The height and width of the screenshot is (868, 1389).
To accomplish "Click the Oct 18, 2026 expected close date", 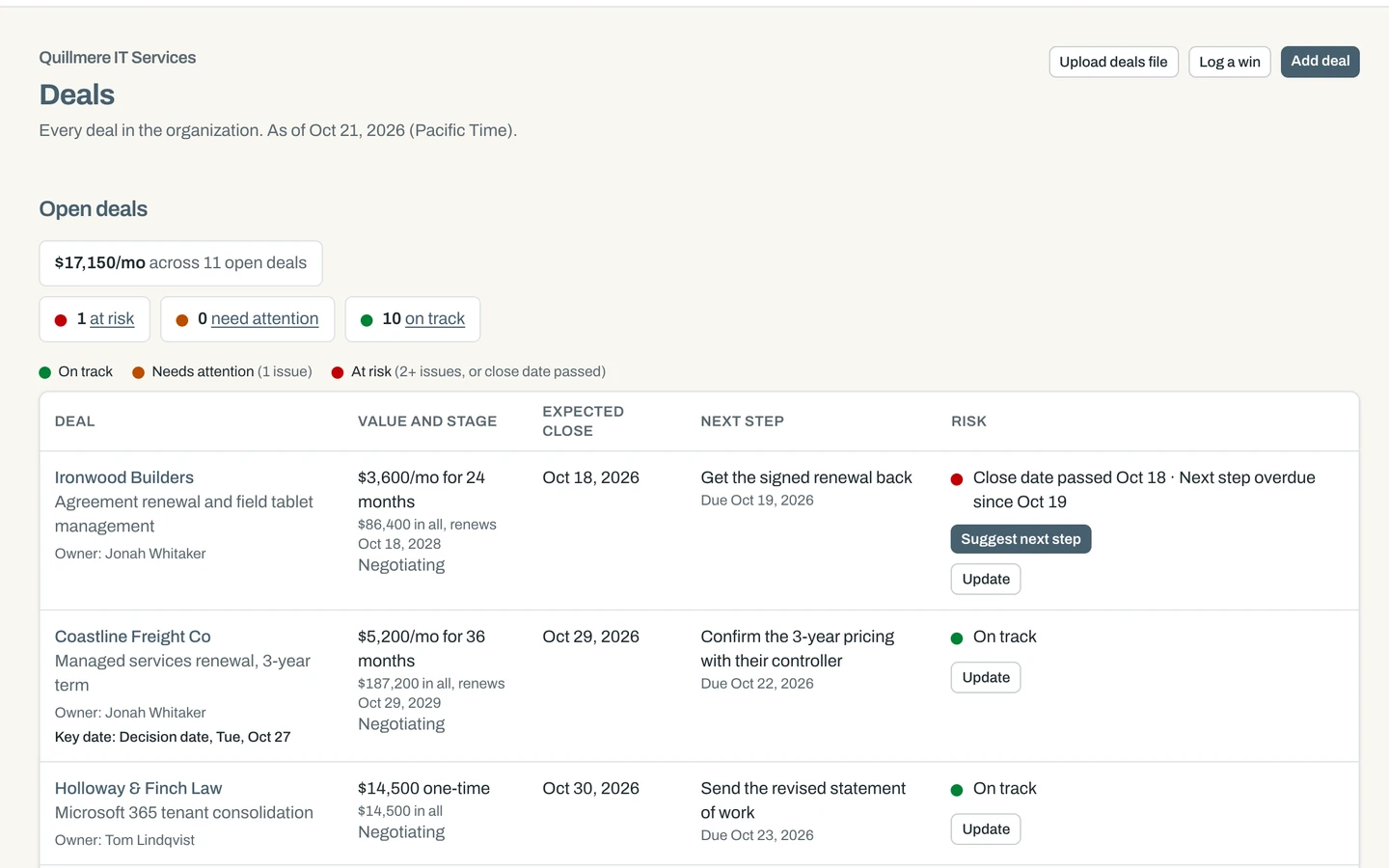I will (x=590, y=477).
